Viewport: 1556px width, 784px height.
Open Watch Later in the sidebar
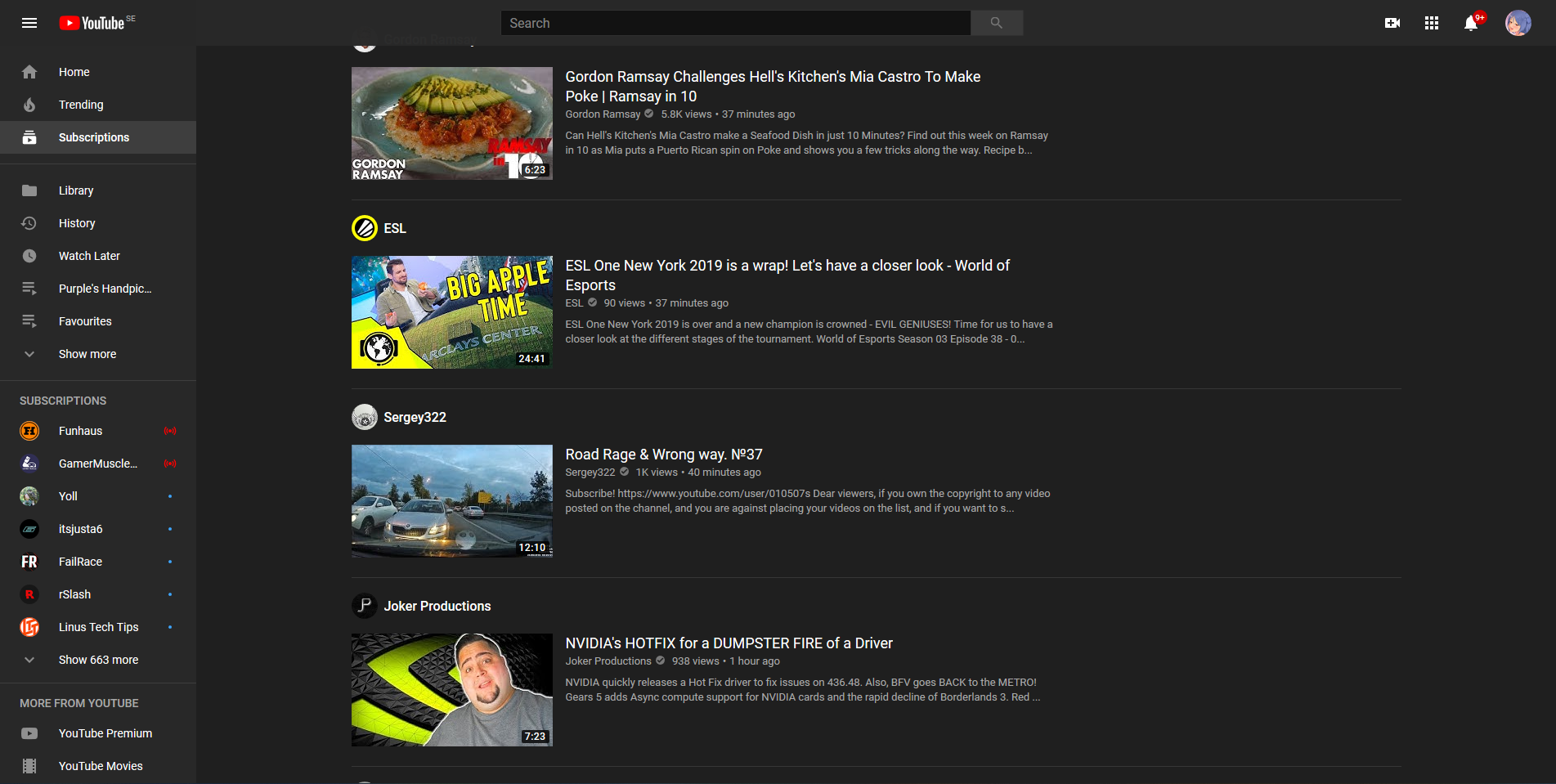[x=98, y=256]
